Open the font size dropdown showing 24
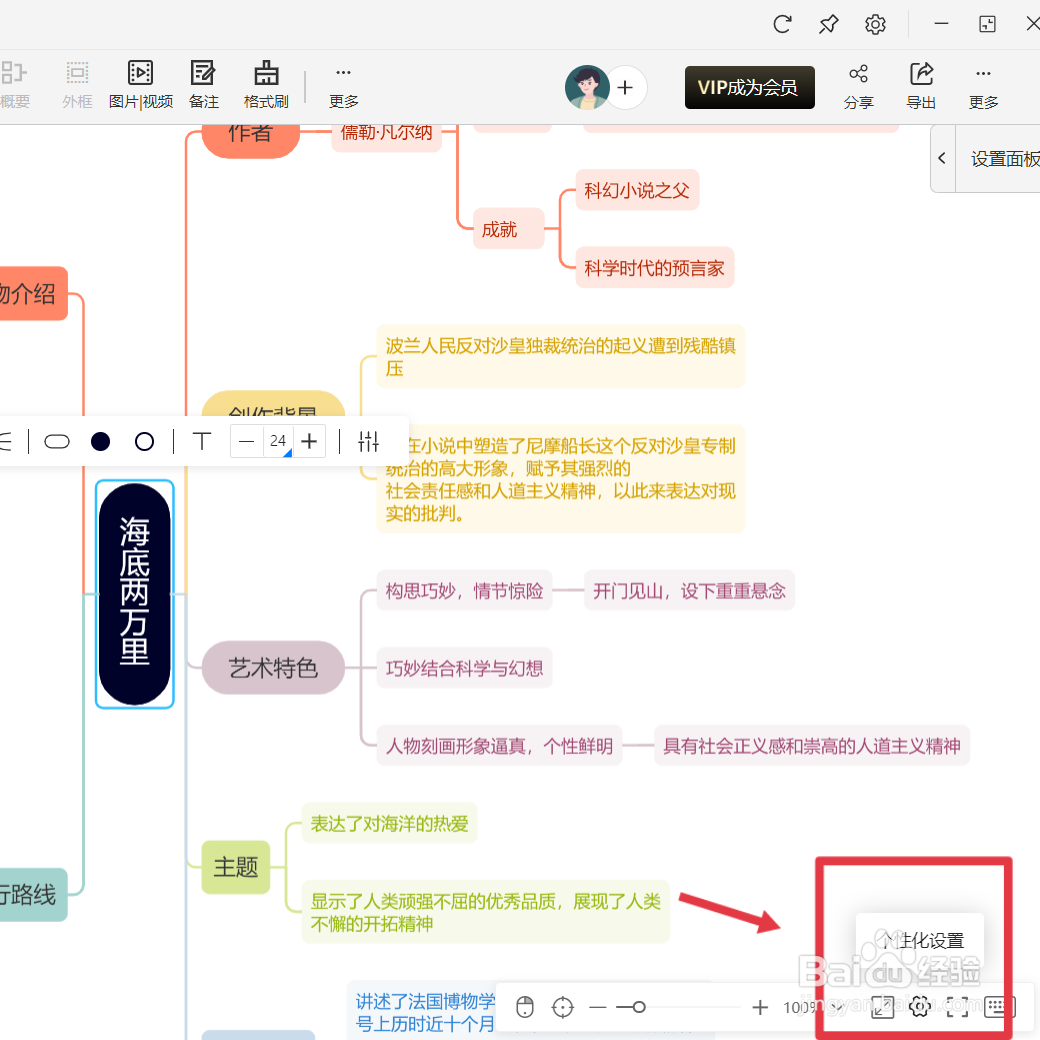This screenshot has height=1040, width=1040. click(278, 441)
